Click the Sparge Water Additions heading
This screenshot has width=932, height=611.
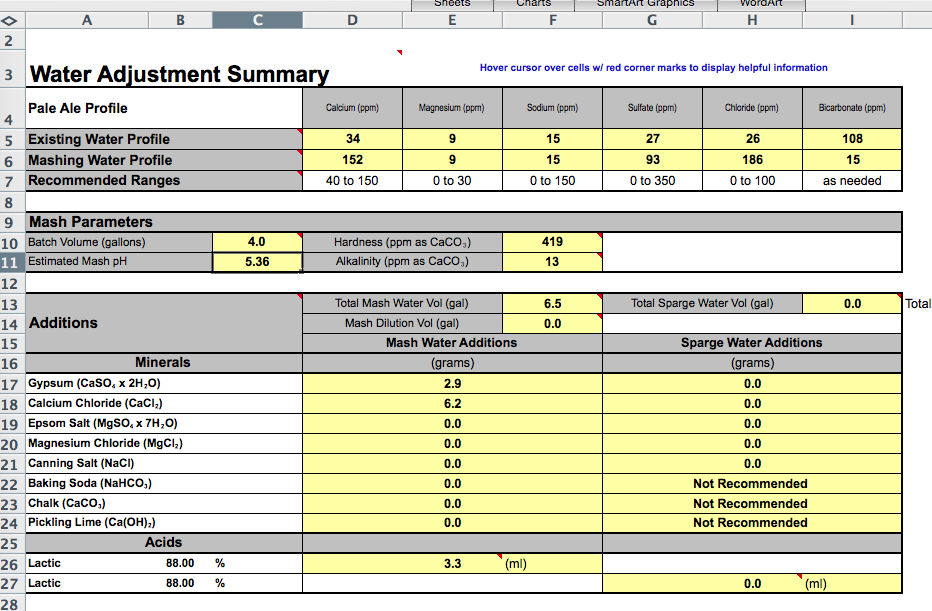752,343
